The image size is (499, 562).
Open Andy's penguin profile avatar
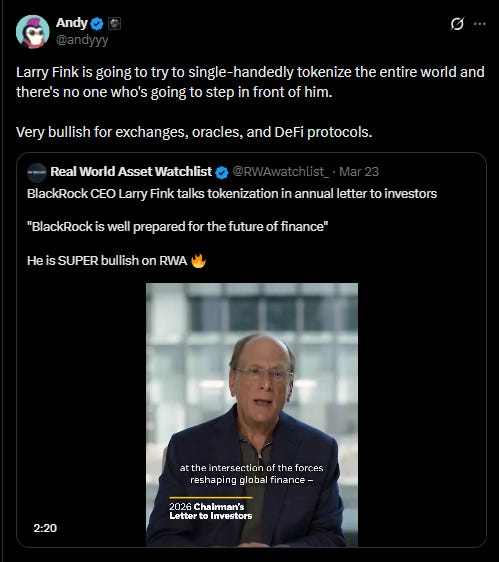tap(33, 32)
